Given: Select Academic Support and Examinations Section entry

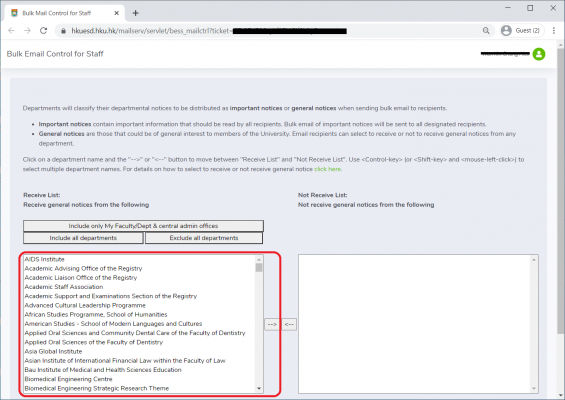Looking at the screenshot, I should 139,296.
